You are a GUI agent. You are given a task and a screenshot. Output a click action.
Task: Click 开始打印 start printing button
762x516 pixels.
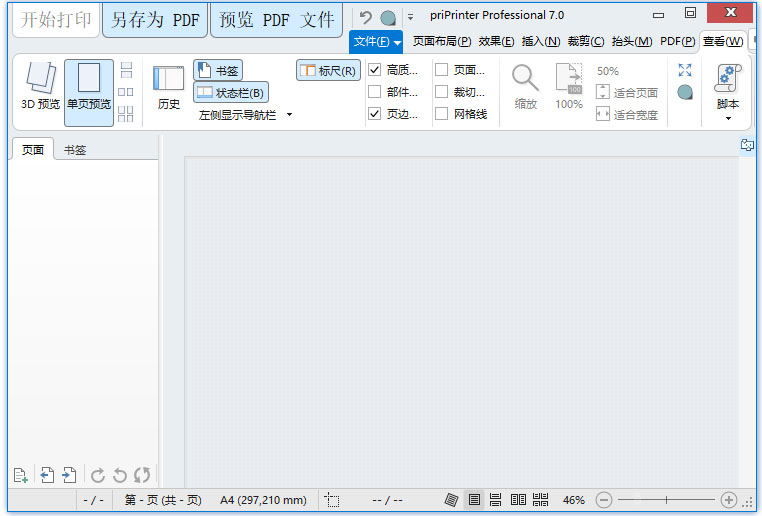coord(56,20)
